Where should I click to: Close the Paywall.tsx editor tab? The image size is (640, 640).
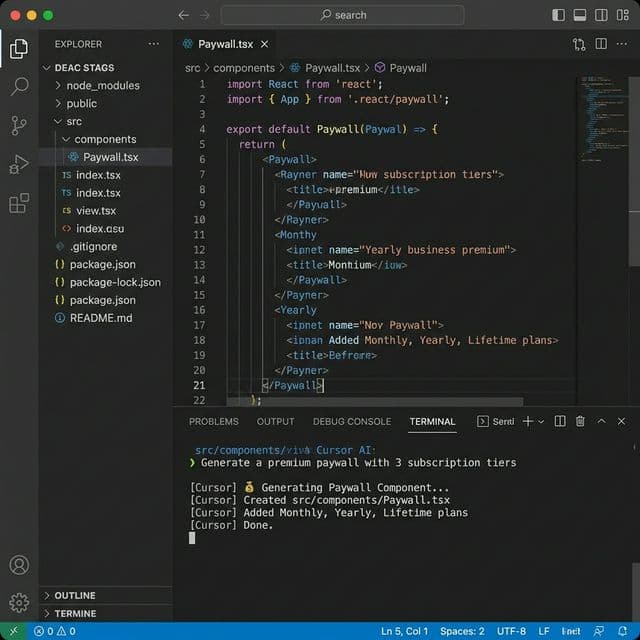click(264, 44)
